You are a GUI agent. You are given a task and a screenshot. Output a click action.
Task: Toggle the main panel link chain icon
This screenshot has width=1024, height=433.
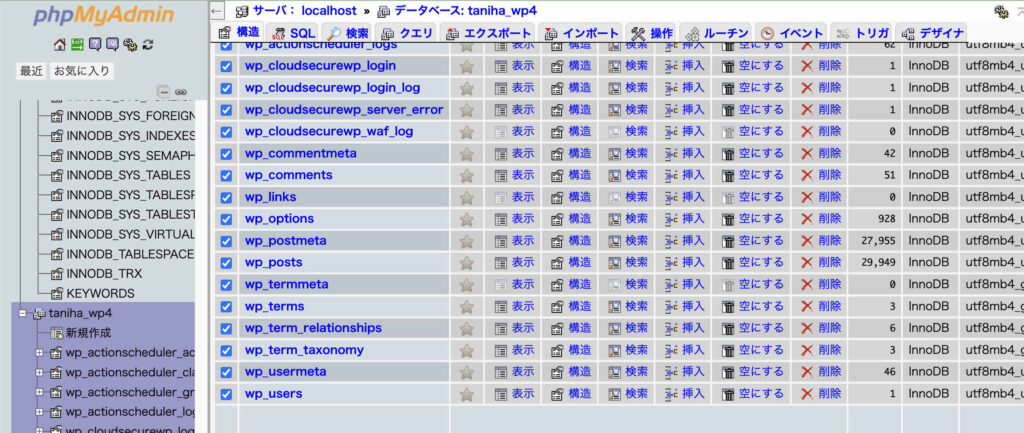pyautogui.click(x=181, y=91)
